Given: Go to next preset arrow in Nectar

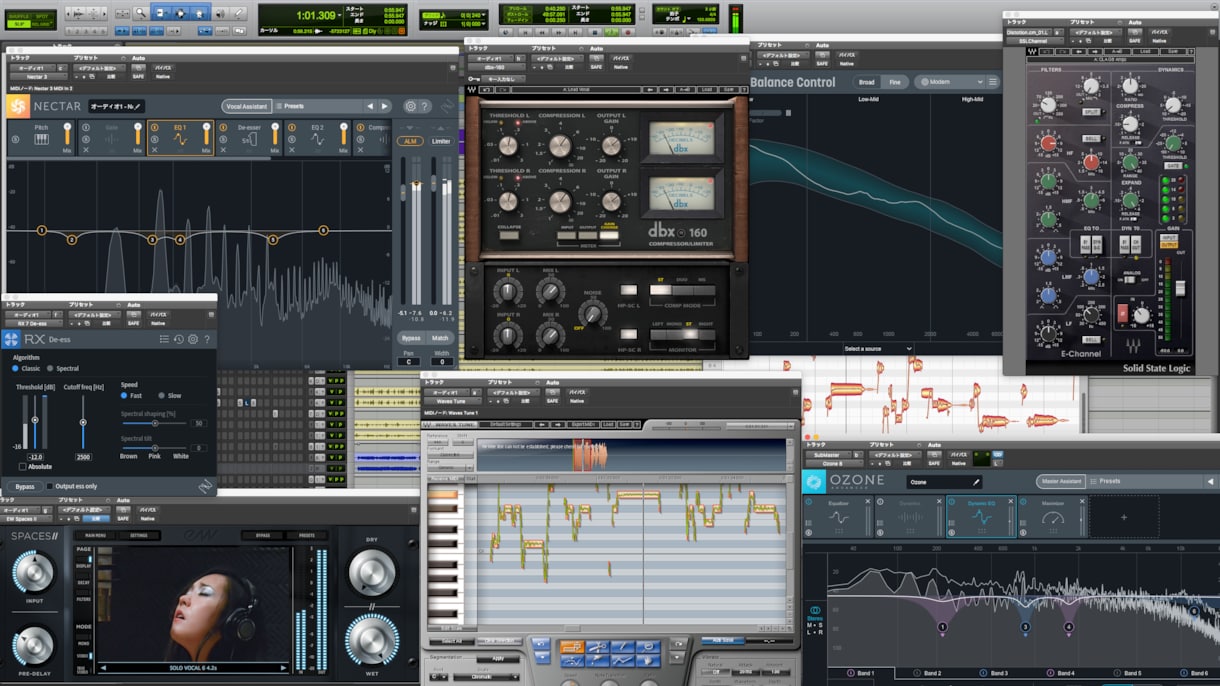Looking at the screenshot, I should [x=385, y=106].
